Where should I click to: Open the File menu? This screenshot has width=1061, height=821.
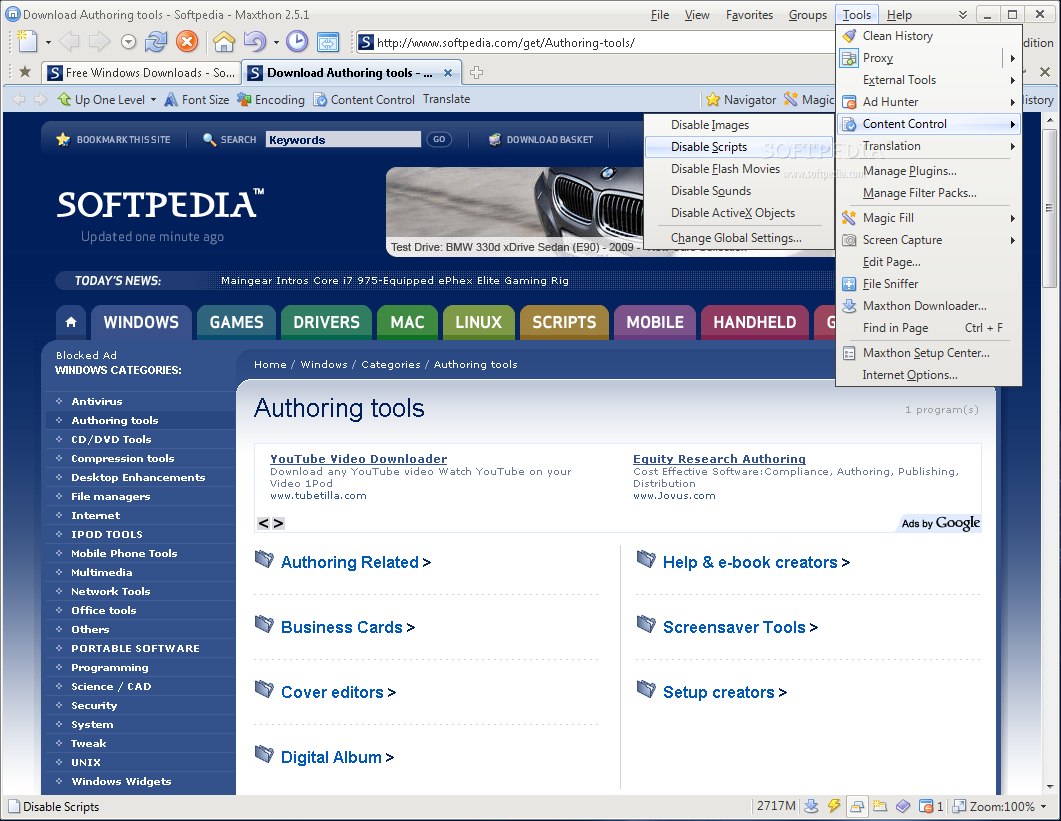click(x=660, y=15)
